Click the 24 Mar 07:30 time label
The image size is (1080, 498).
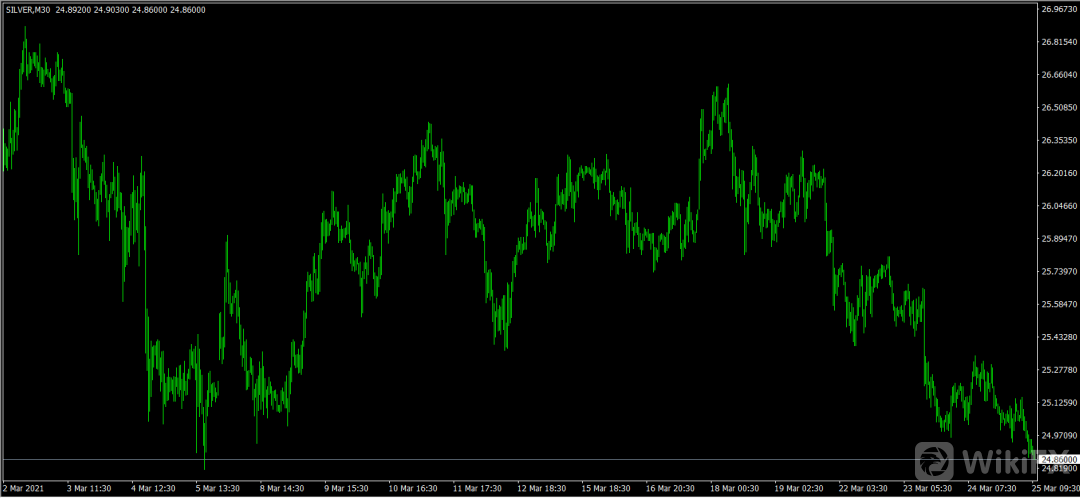(992, 489)
